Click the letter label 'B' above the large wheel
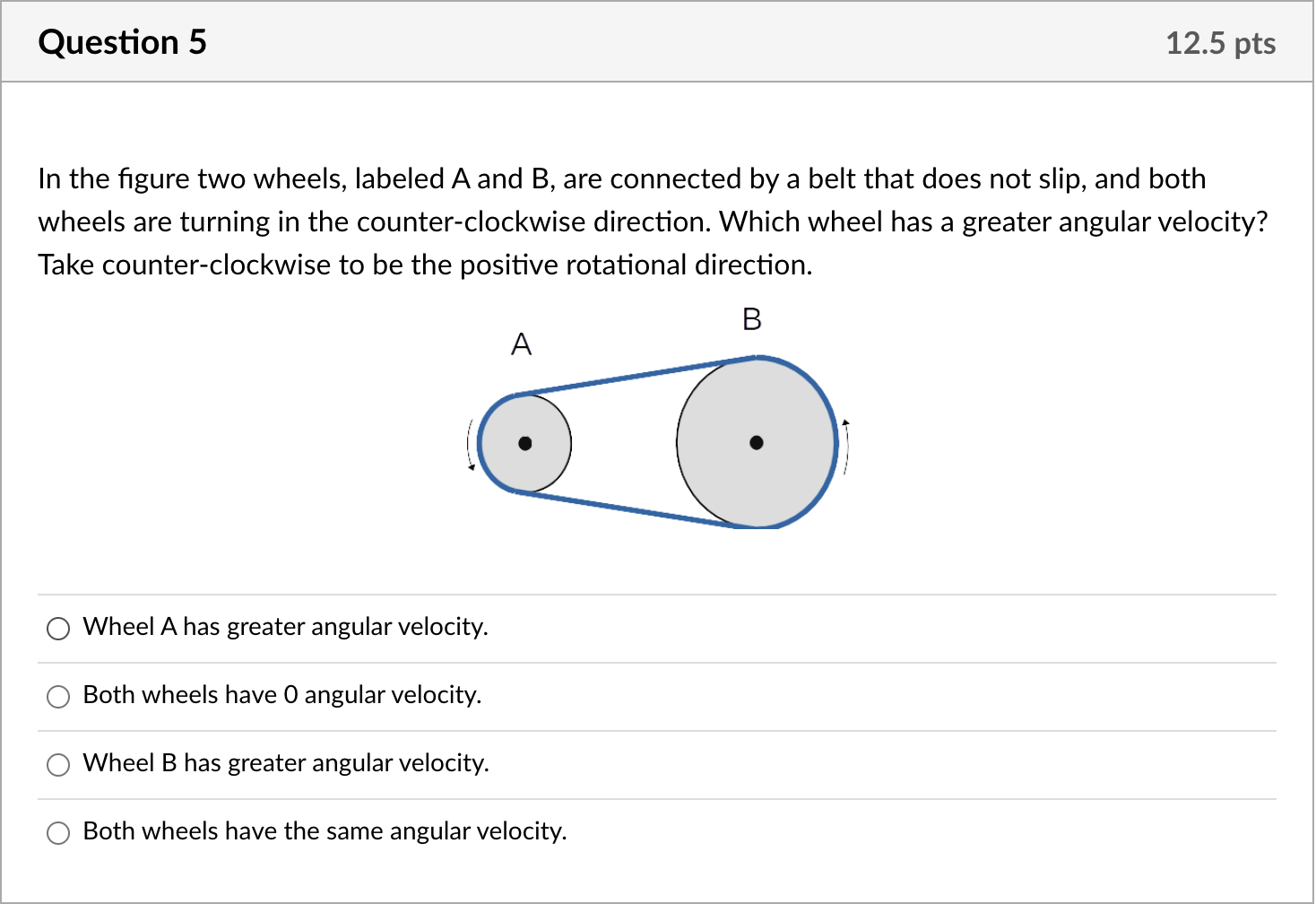This screenshot has width=1316, height=904. [751, 319]
